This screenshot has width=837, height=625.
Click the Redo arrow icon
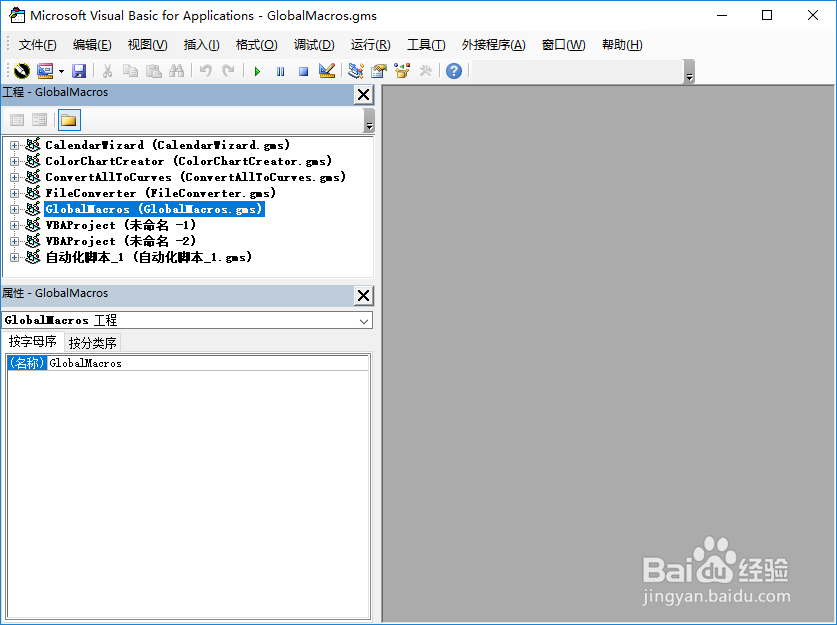(x=228, y=70)
